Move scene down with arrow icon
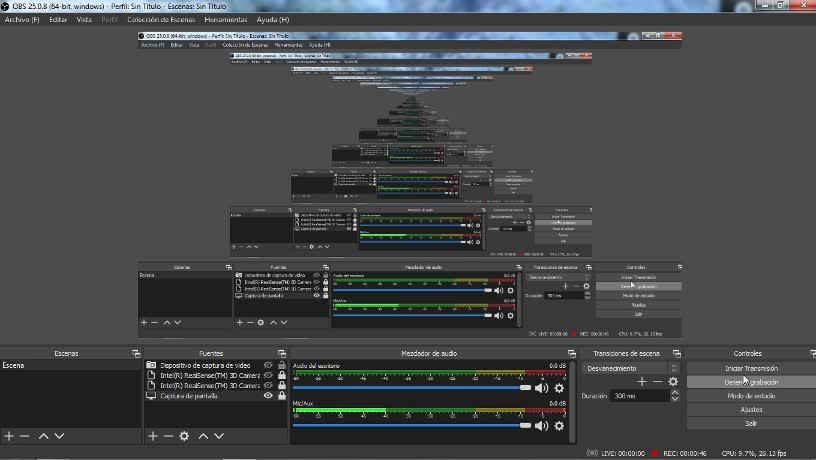The width and height of the screenshot is (816, 460). pos(59,436)
